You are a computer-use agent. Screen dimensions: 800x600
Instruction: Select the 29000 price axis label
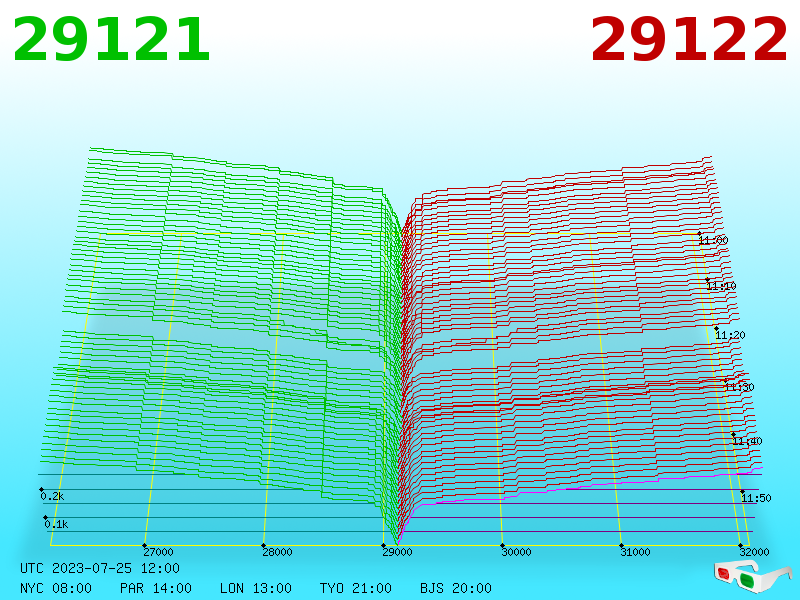[397, 552]
